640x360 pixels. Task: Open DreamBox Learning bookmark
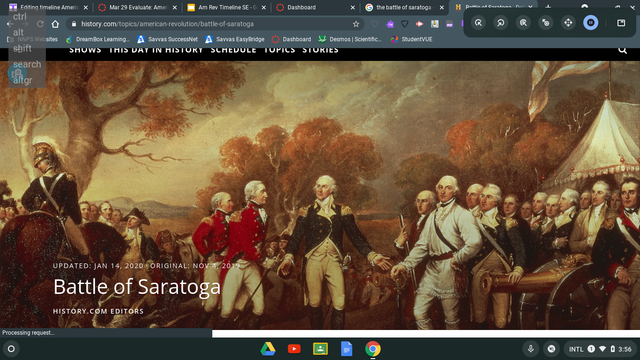pos(98,39)
